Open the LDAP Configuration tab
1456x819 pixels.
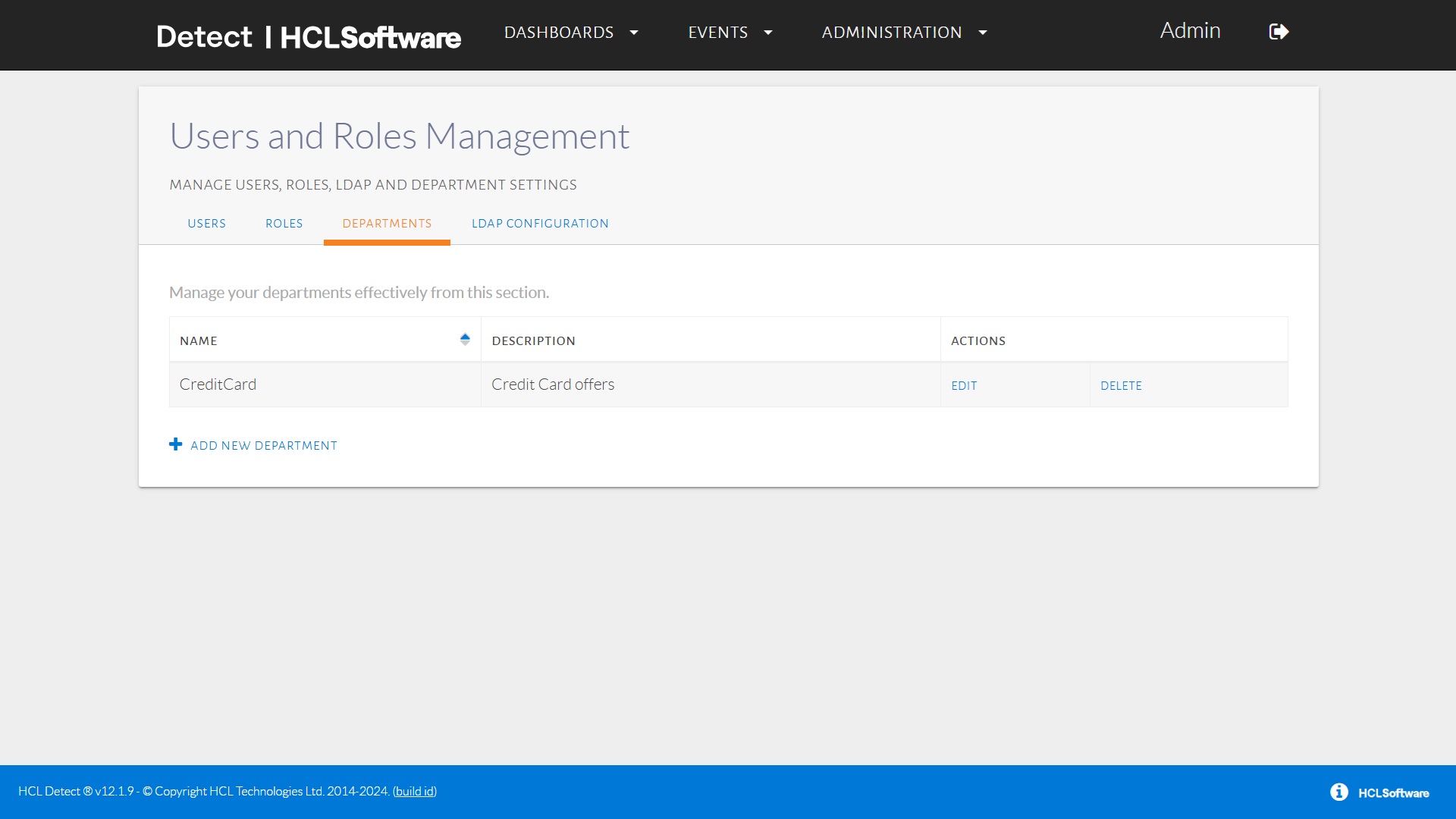click(x=540, y=224)
